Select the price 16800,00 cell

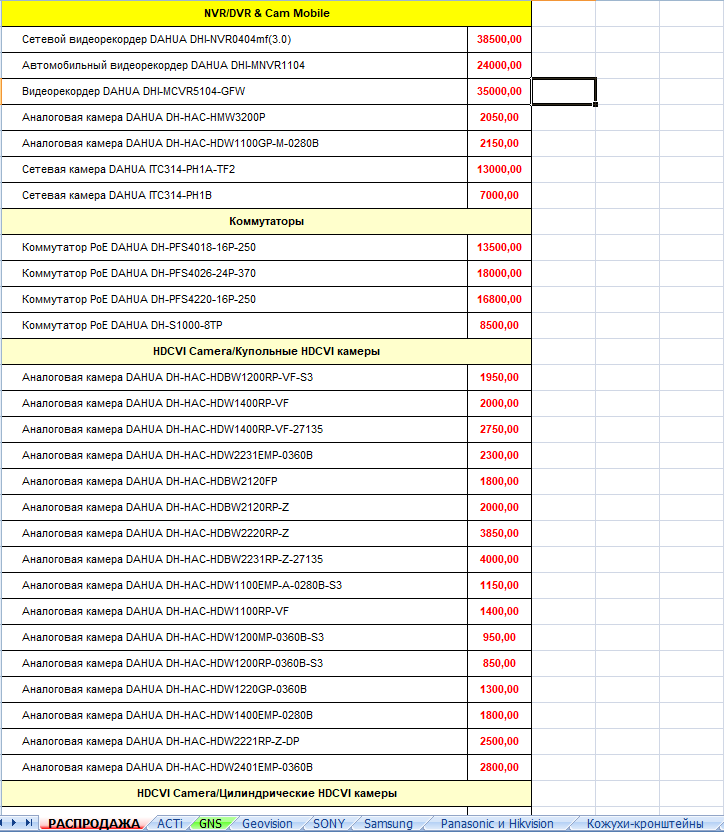499,299
